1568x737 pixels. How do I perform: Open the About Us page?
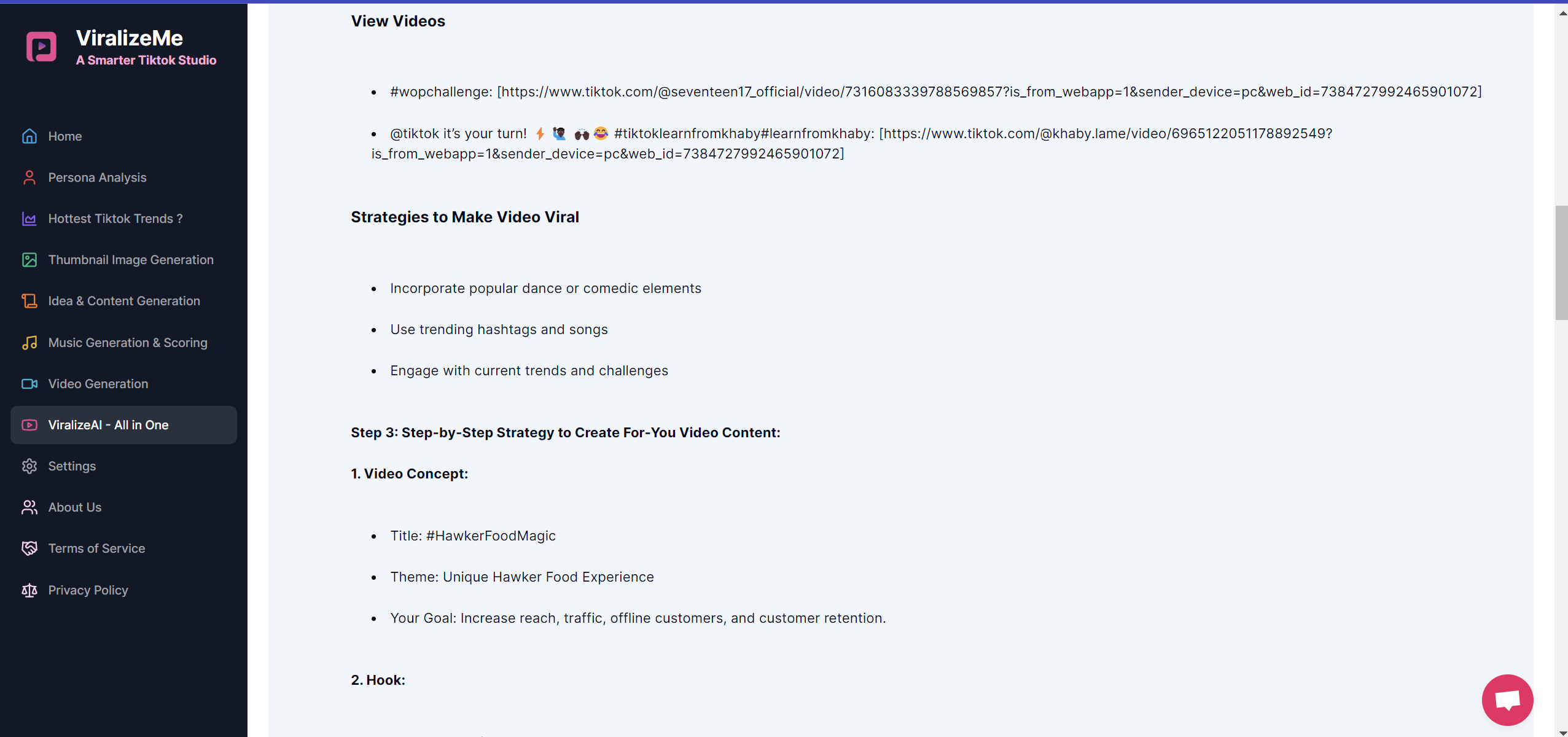click(75, 507)
